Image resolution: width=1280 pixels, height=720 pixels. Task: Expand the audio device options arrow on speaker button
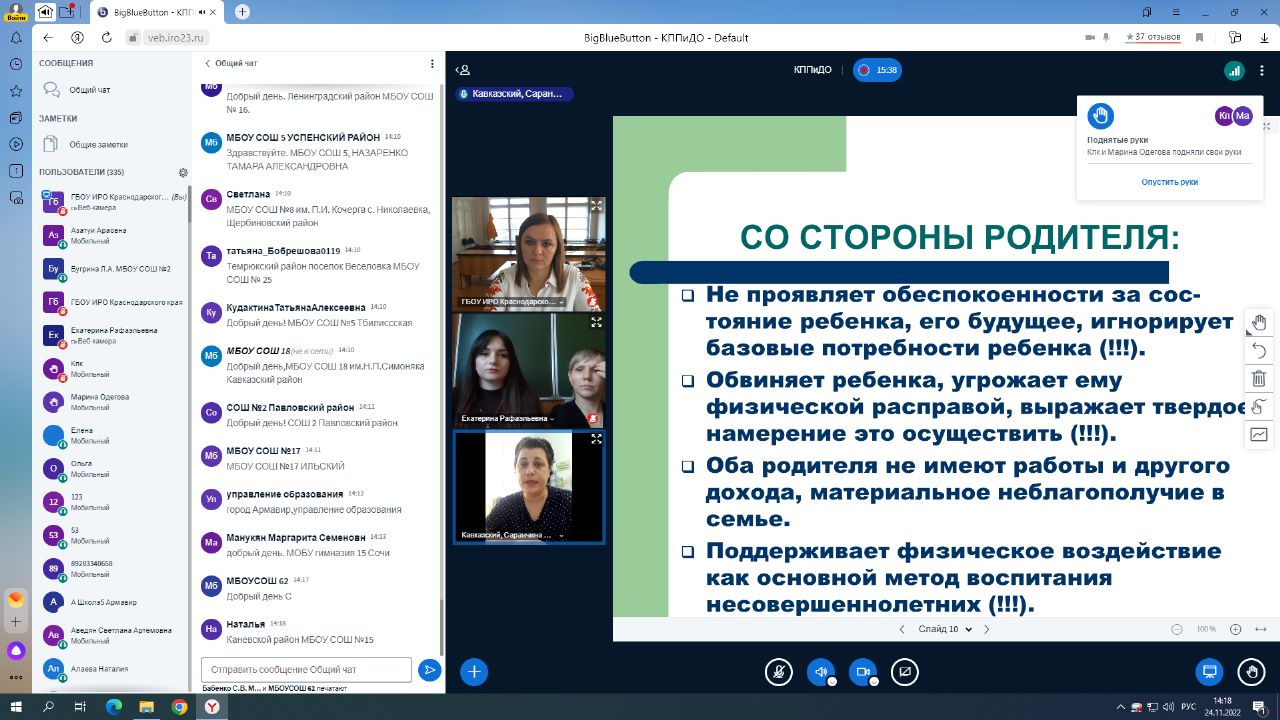pos(832,682)
